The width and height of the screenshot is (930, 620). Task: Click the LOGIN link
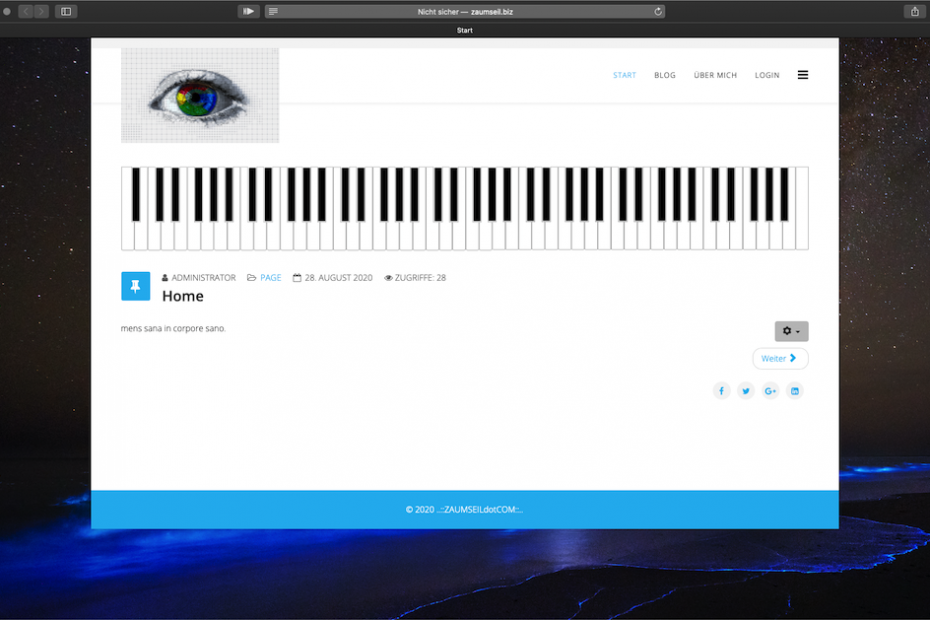(x=767, y=75)
